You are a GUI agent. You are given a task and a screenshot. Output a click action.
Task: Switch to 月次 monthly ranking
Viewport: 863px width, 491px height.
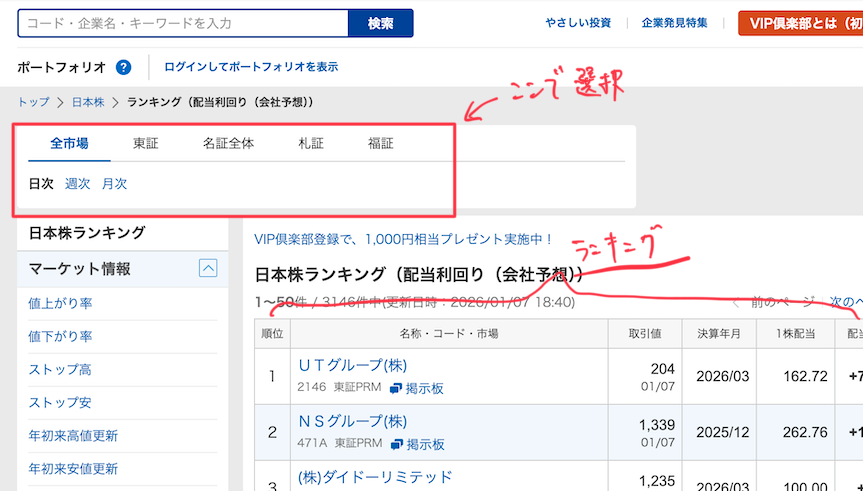pyautogui.click(x=114, y=183)
